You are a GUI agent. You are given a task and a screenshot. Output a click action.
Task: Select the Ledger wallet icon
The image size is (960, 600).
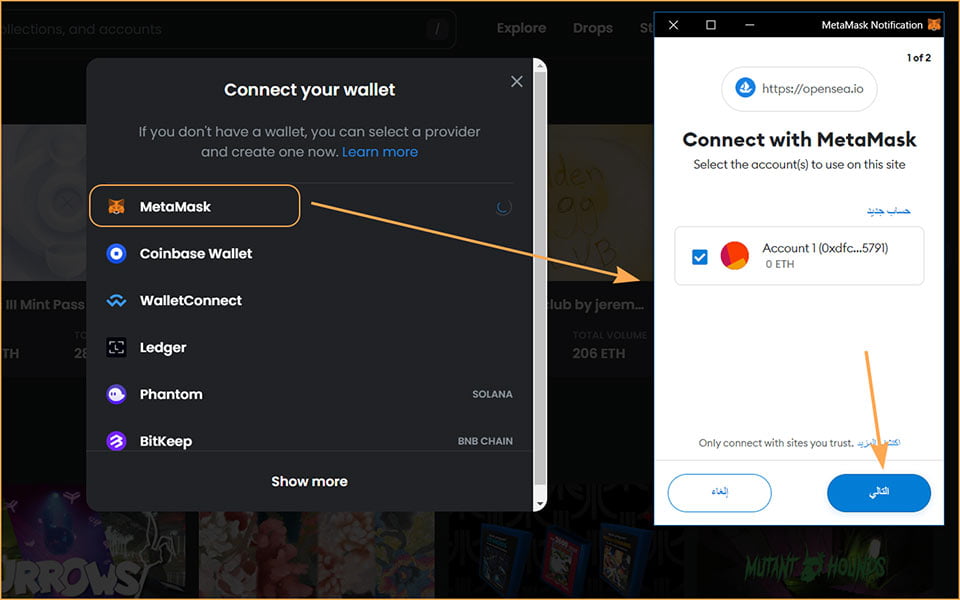[116, 347]
